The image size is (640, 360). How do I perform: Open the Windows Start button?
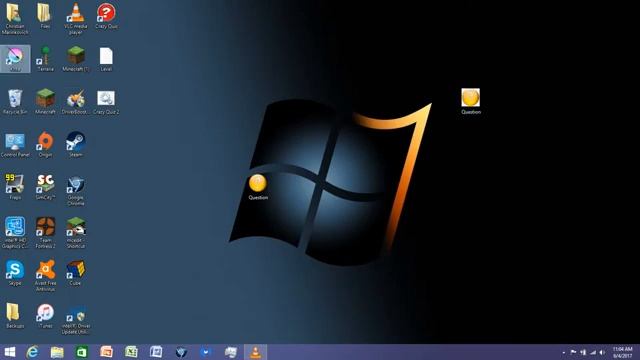pyautogui.click(x=9, y=352)
